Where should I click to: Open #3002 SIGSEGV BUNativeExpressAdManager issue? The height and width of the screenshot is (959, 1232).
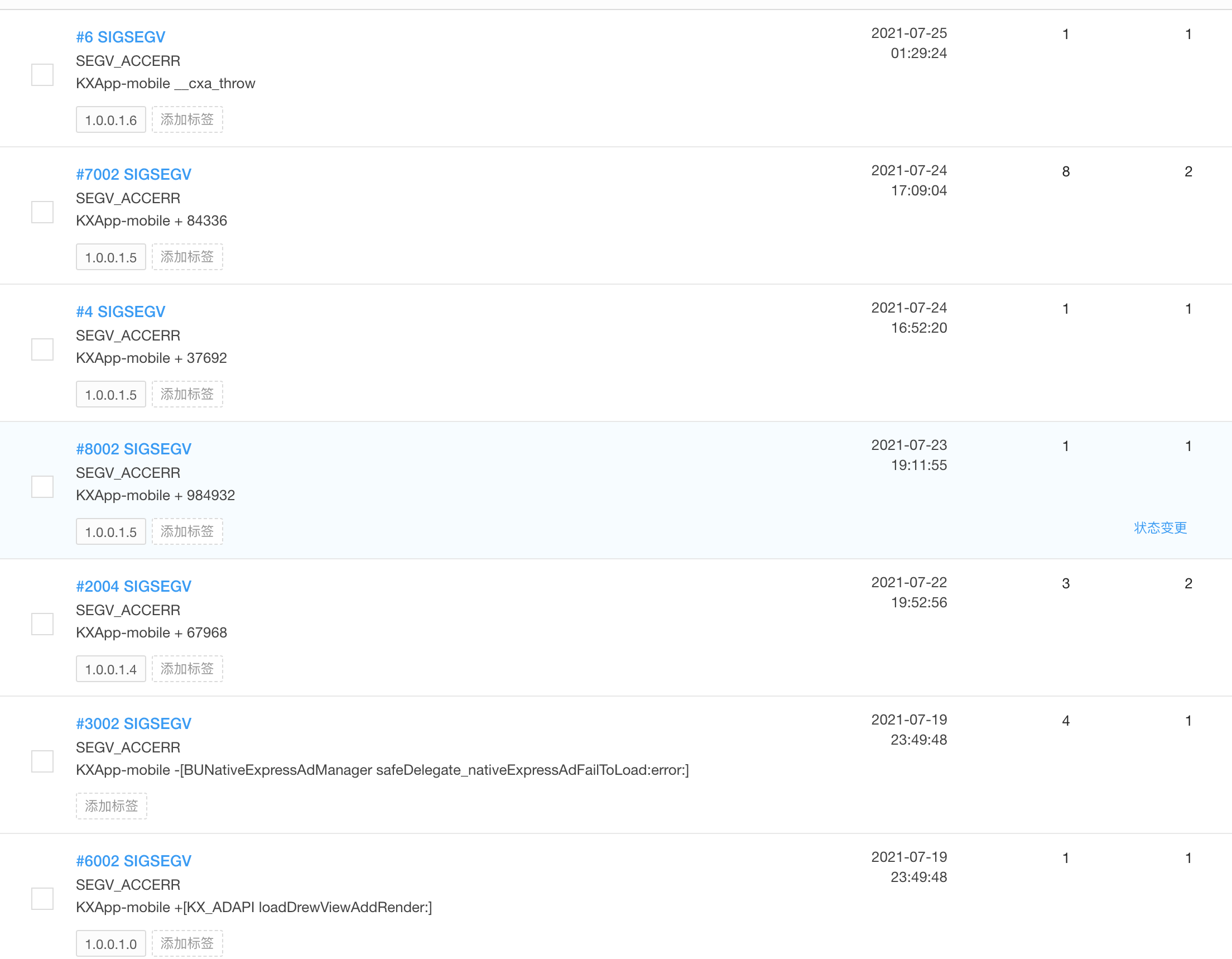(134, 723)
